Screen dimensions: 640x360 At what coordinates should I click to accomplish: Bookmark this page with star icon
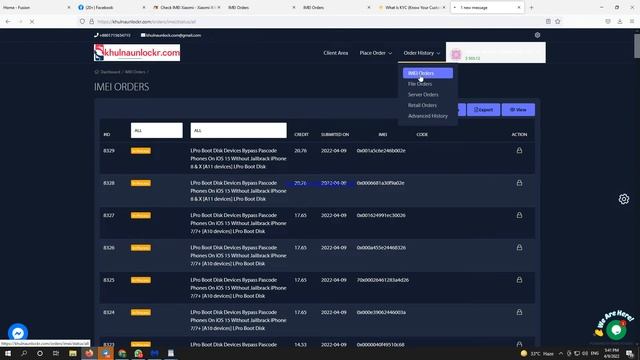point(558,22)
